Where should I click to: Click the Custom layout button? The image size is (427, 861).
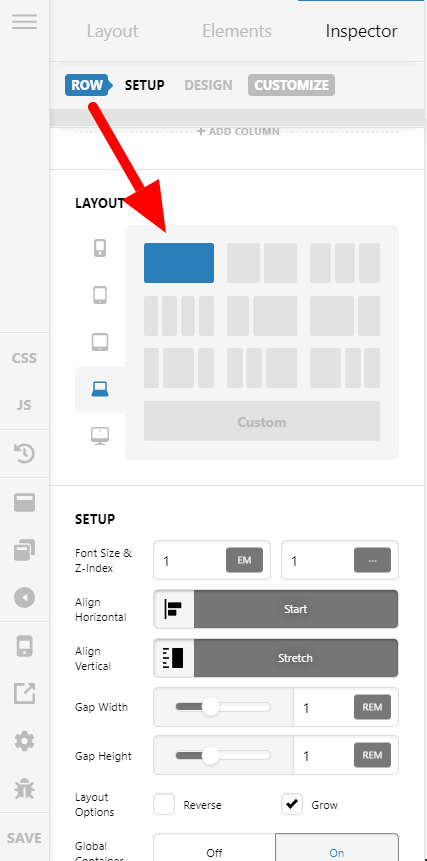point(262,421)
